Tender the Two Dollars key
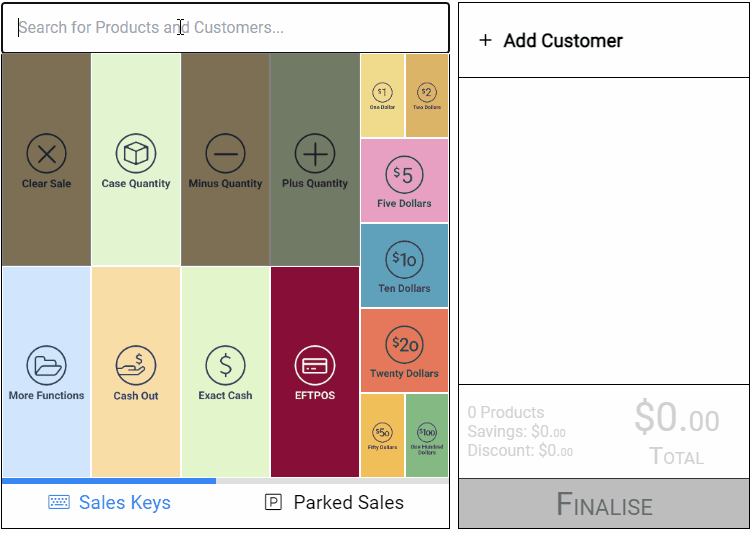 pyautogui.click(x=427, y=96)
